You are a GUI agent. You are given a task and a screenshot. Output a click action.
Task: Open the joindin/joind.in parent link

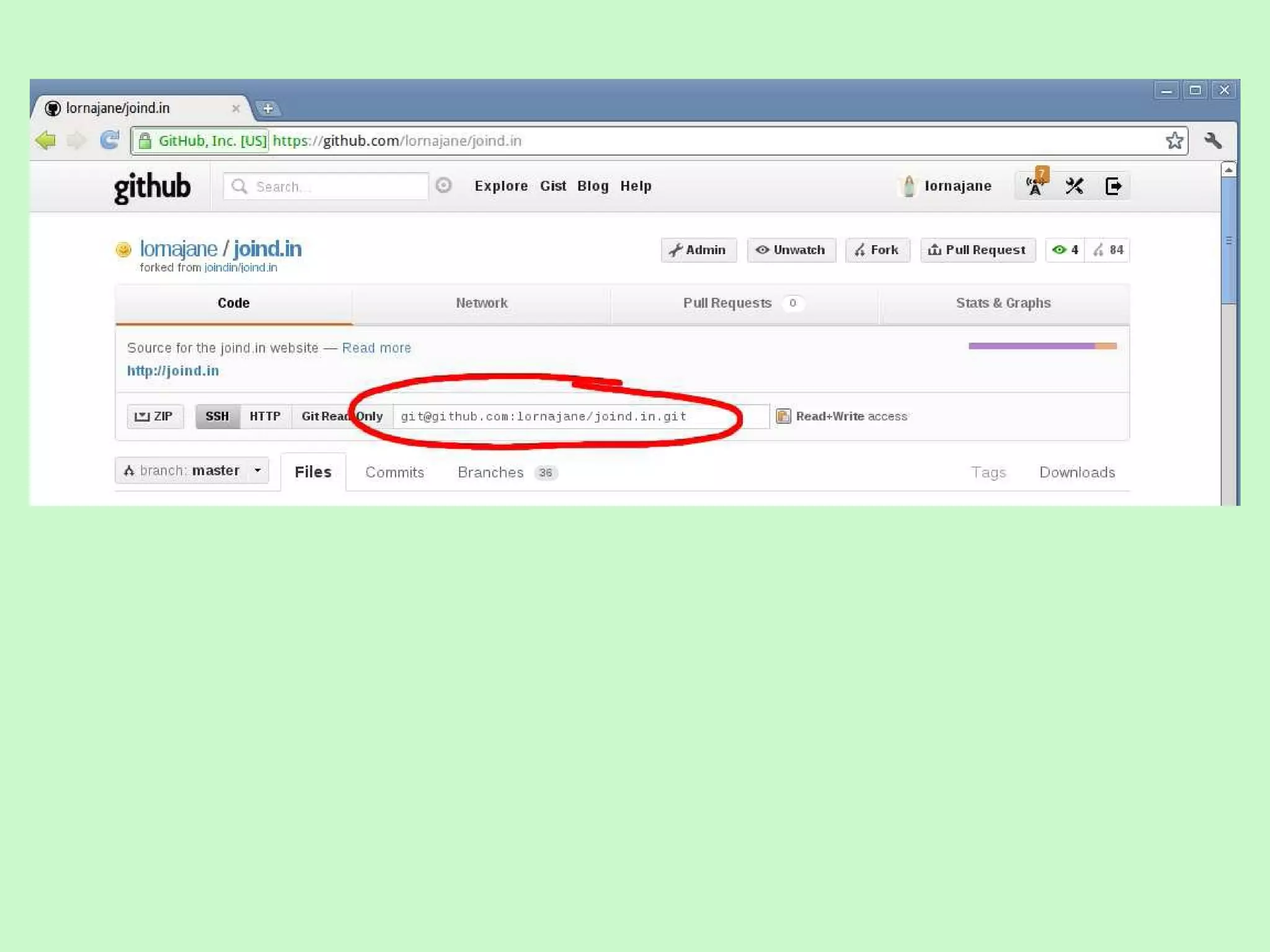tap(241, 267)
